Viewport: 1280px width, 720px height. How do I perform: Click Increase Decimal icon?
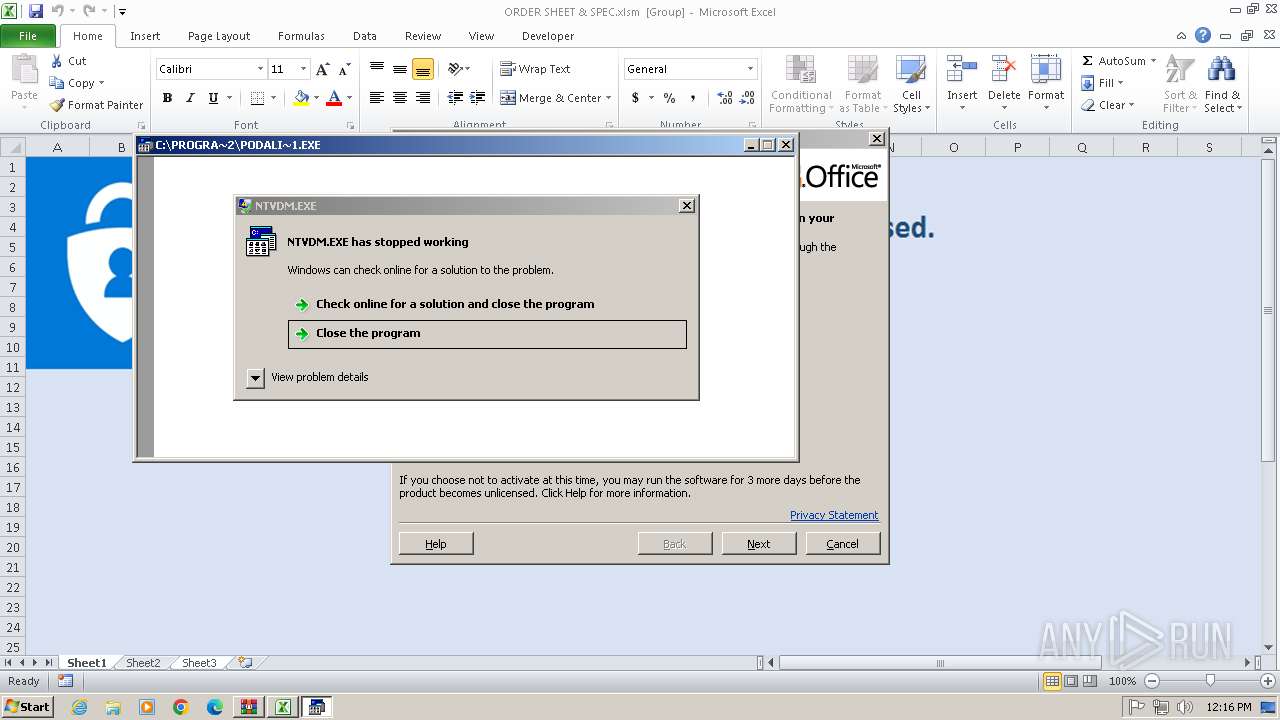(725, 98)
